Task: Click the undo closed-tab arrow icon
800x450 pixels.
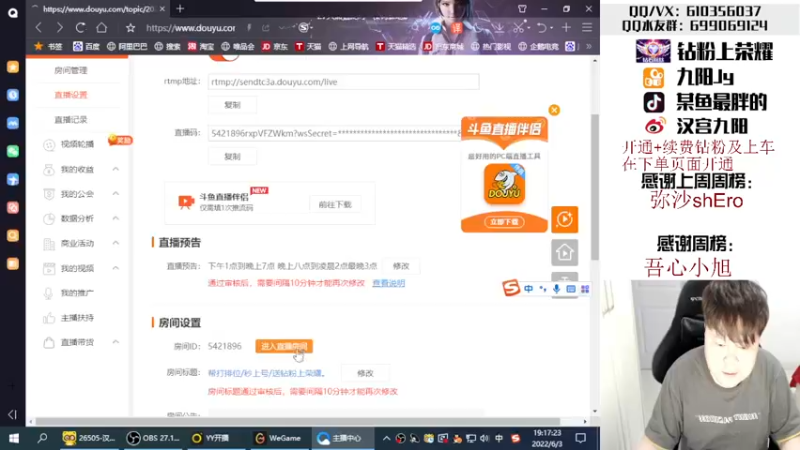Action: pyautogui.click(x=542, y=28)
